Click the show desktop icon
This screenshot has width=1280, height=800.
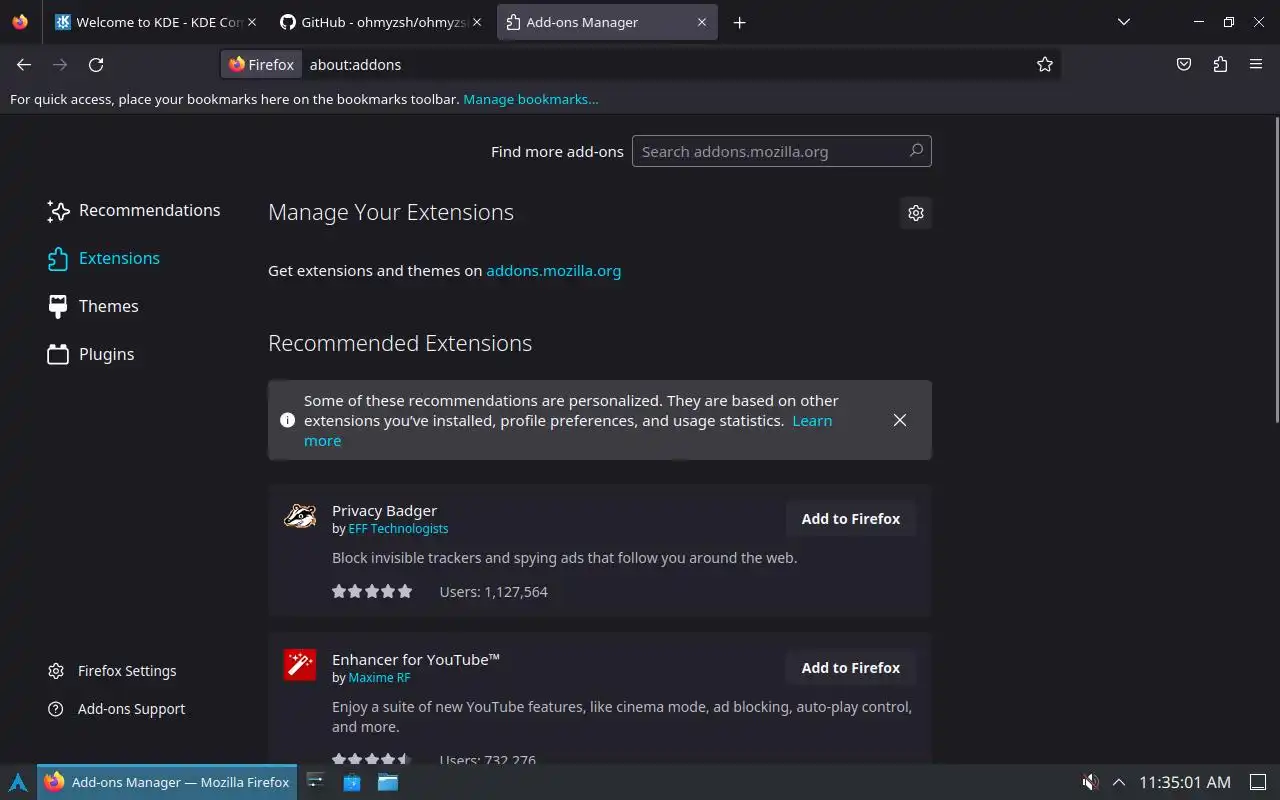1258,782
